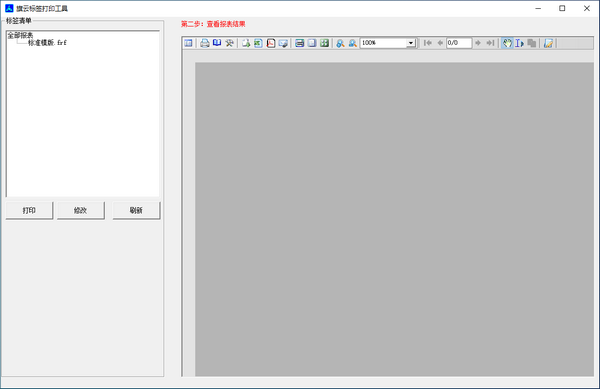Click the app icon in title bar

[9, 8]
